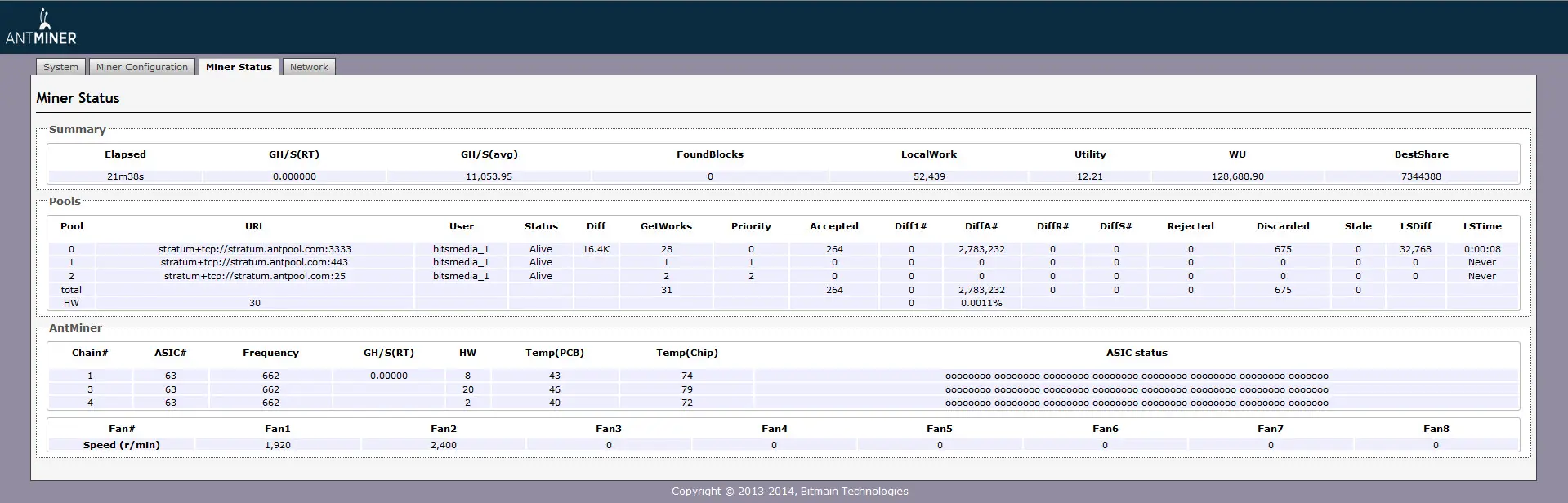Click pool URL stratum.antpool.com:443

coord(255,262)
